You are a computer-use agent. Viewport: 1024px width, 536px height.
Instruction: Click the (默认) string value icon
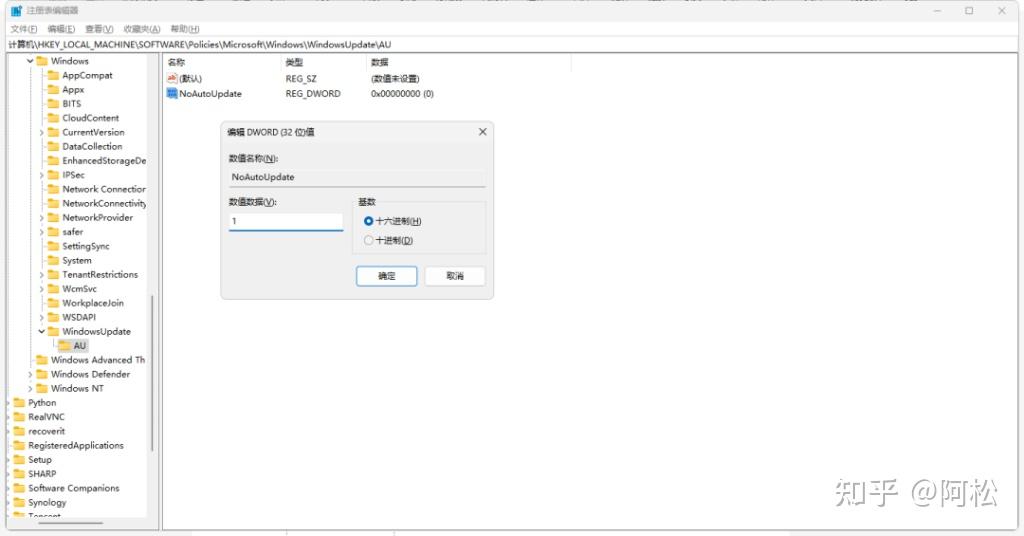coord(172,78)
